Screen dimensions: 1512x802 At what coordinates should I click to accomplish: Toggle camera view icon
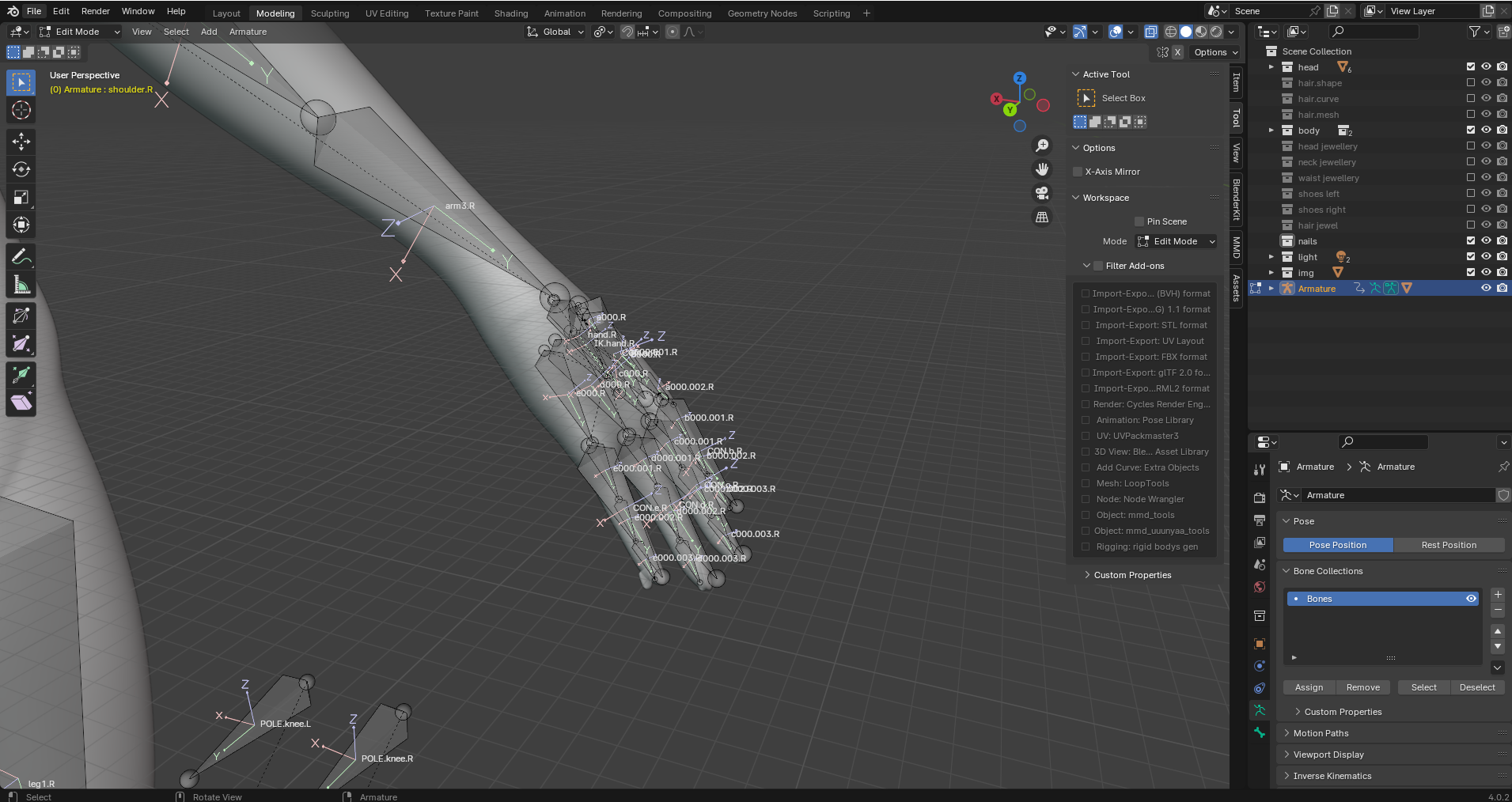coord(1042,193)
